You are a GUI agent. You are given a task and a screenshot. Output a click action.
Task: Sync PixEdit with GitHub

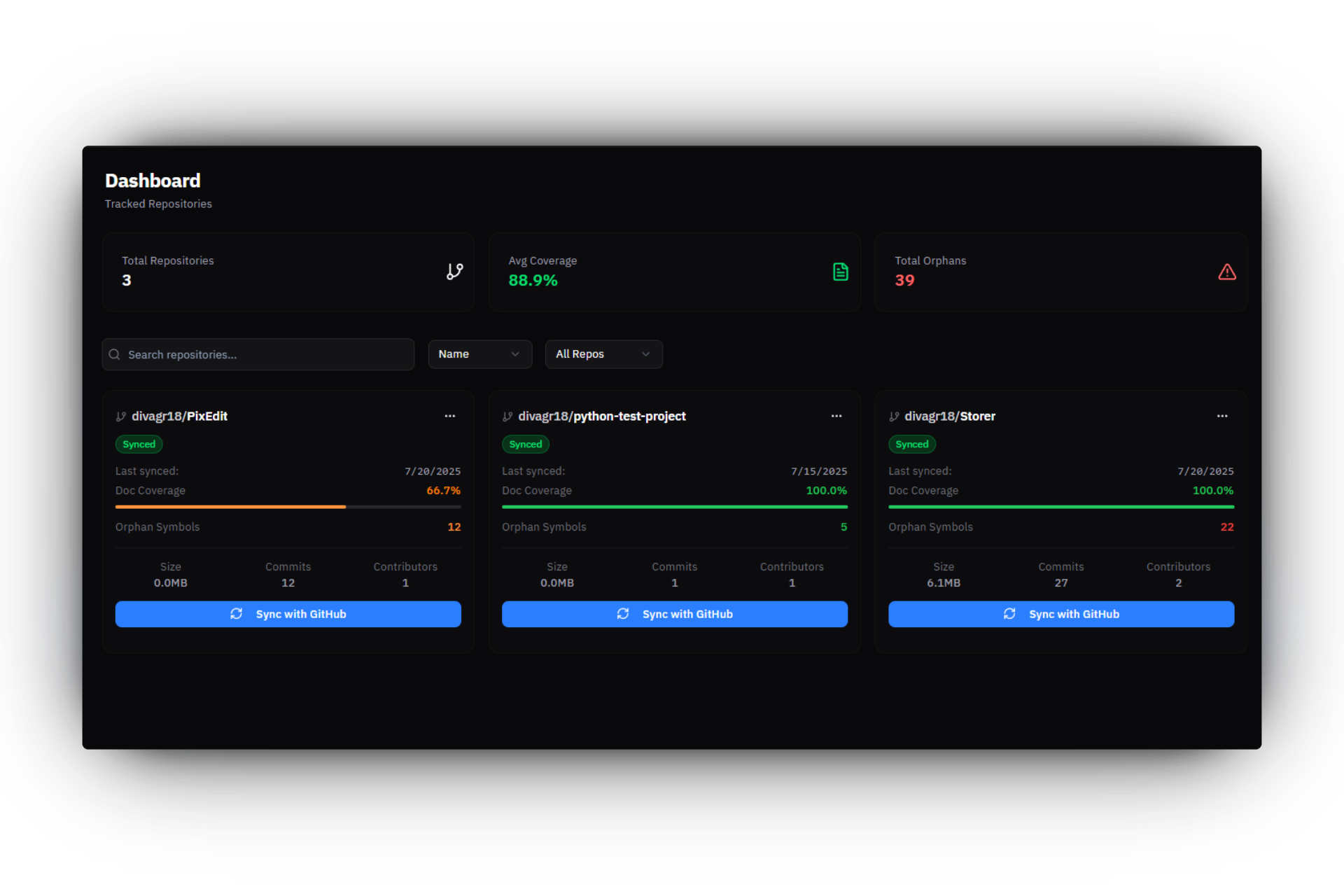(288, 614)
